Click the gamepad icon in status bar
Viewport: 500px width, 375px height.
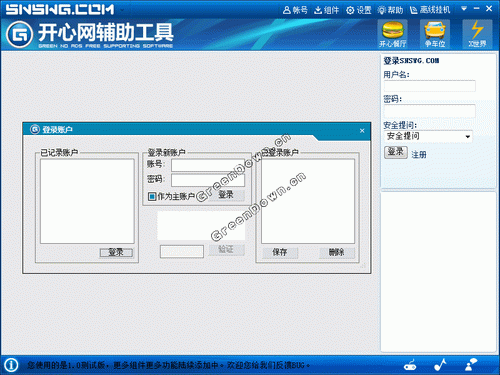[x=410, y=365]
